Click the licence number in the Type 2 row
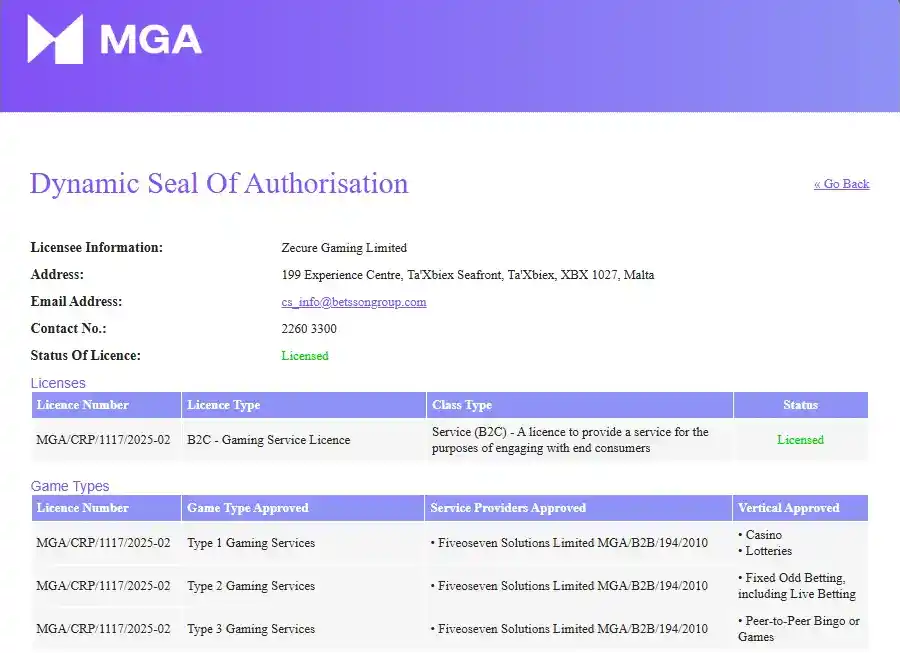 [103, 586]
